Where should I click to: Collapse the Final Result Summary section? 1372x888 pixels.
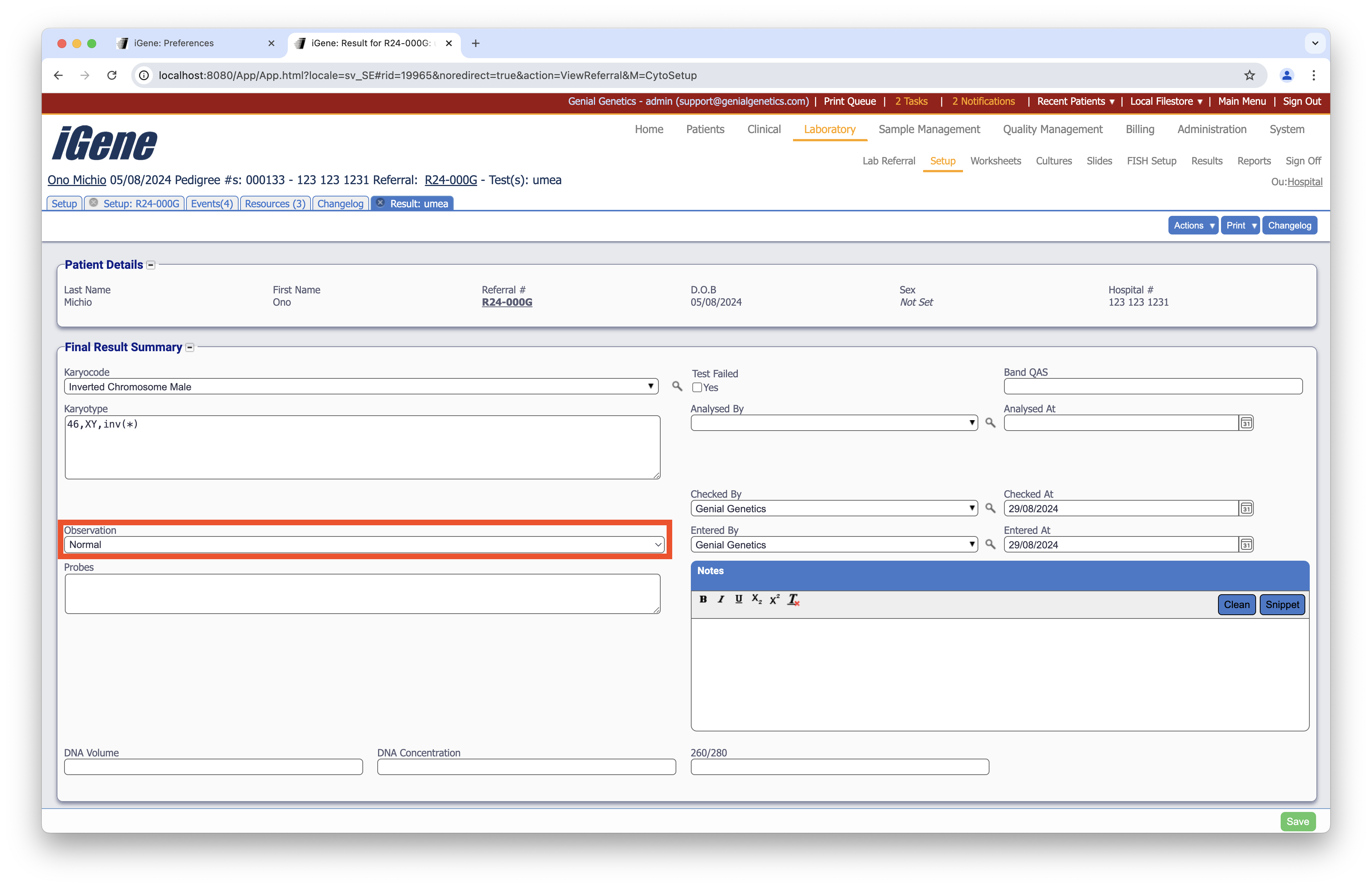point(190,347)
